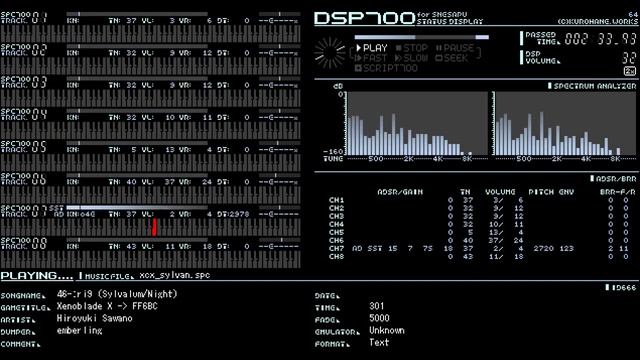Select the ID666 panel header
This screenshot has height=360, width=640.
coord(621,287)
